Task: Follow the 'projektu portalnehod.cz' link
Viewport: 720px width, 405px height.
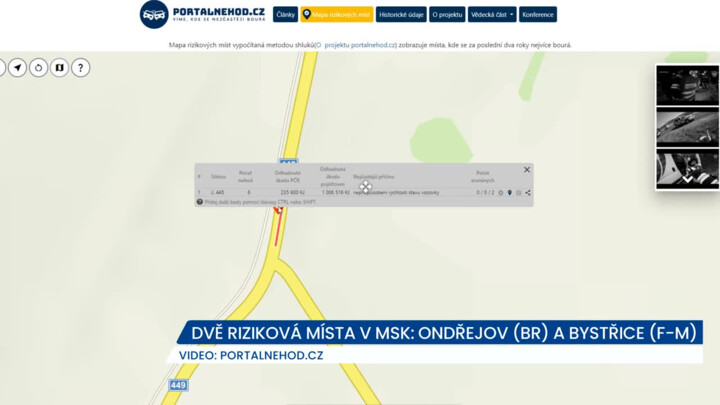Action: pos(360,45)
